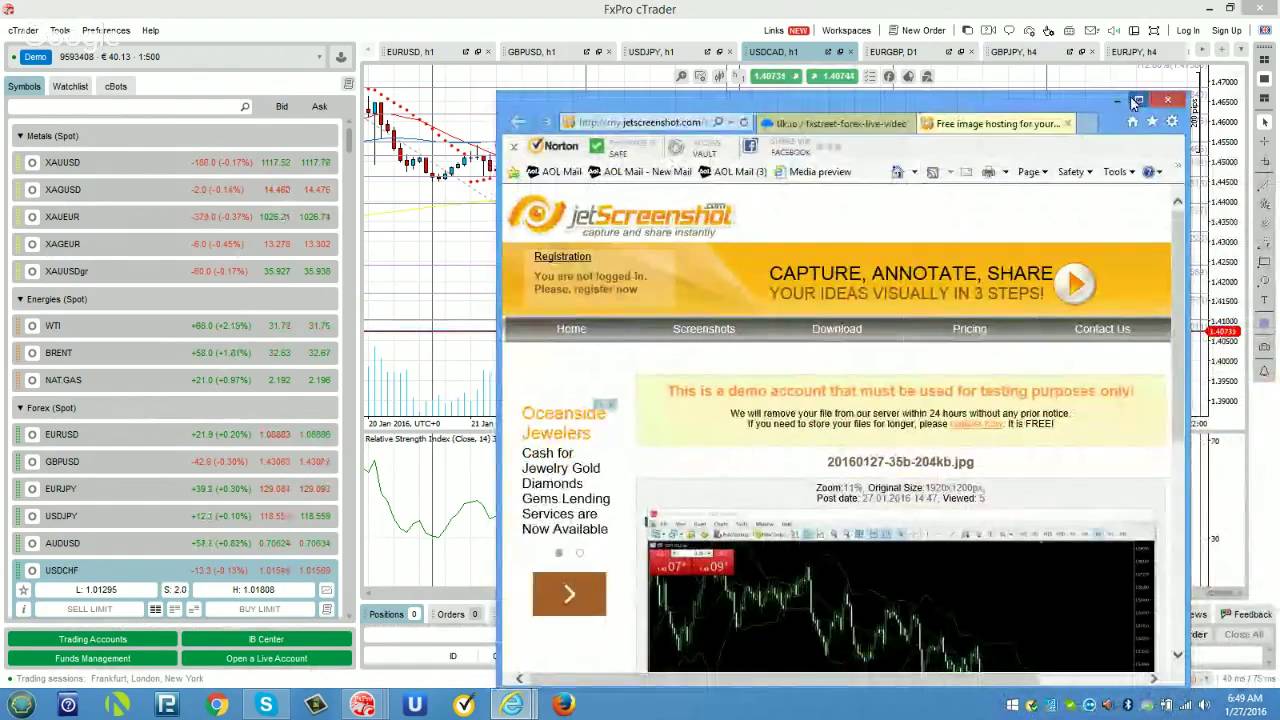The image size is (1280, 720).
Task: Click the circle icon next to WTI
Action: coord(32,326)
